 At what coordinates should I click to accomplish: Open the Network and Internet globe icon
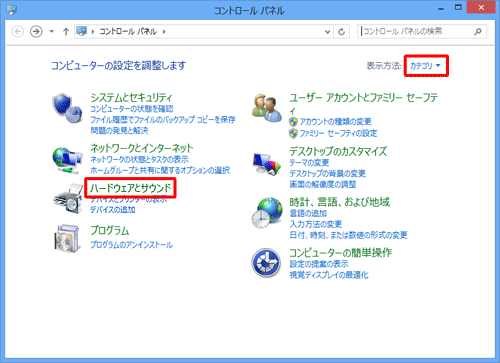(67, 160)
